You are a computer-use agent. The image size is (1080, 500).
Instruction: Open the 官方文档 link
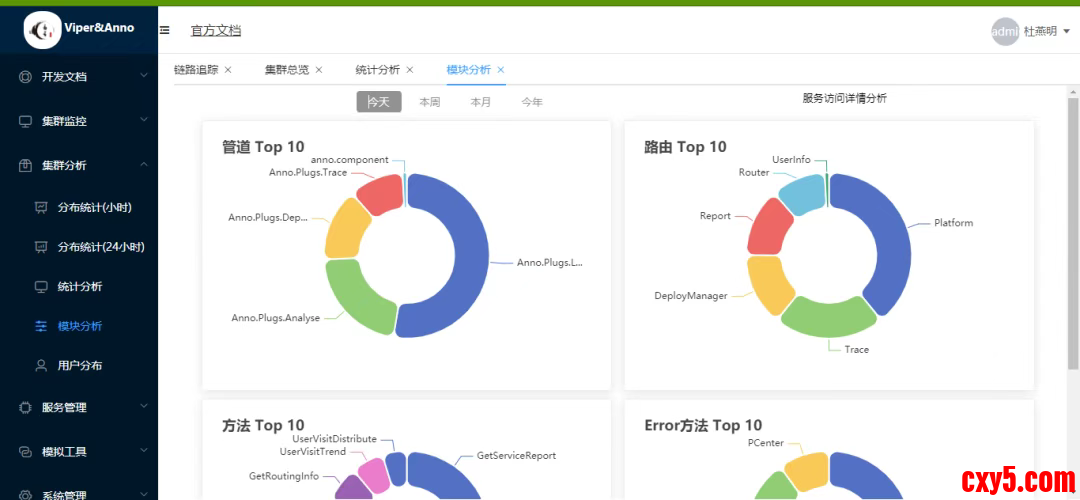coord(216,31)
